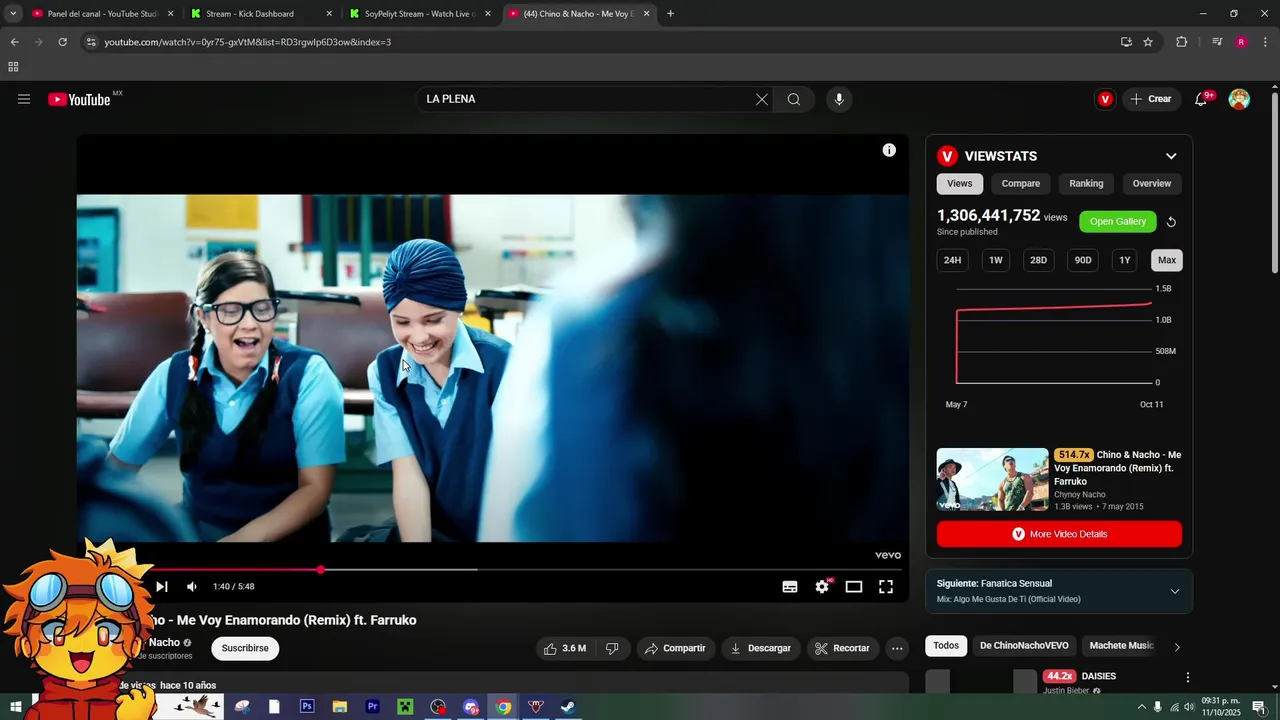Clear the LA PLENA search text
1280x720 pixels.
tap(761, 99)
